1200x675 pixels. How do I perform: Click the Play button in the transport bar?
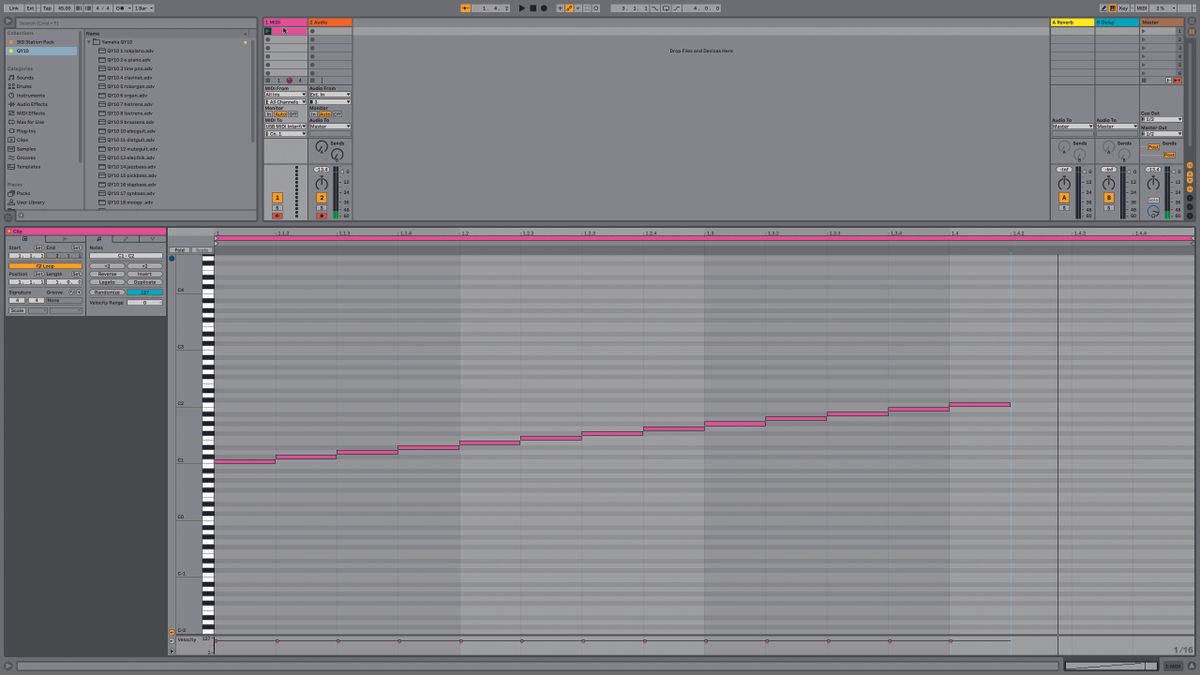pos(524,7)
